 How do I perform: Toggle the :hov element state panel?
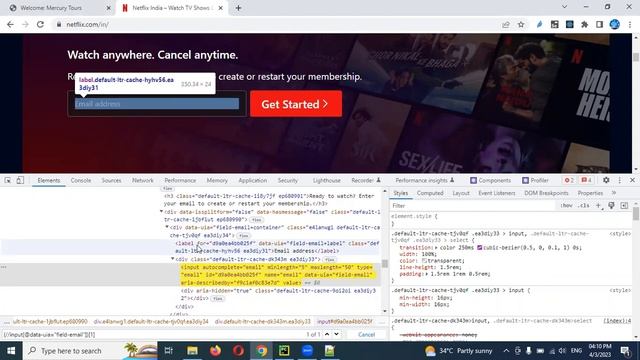click(x=566, y=206)
